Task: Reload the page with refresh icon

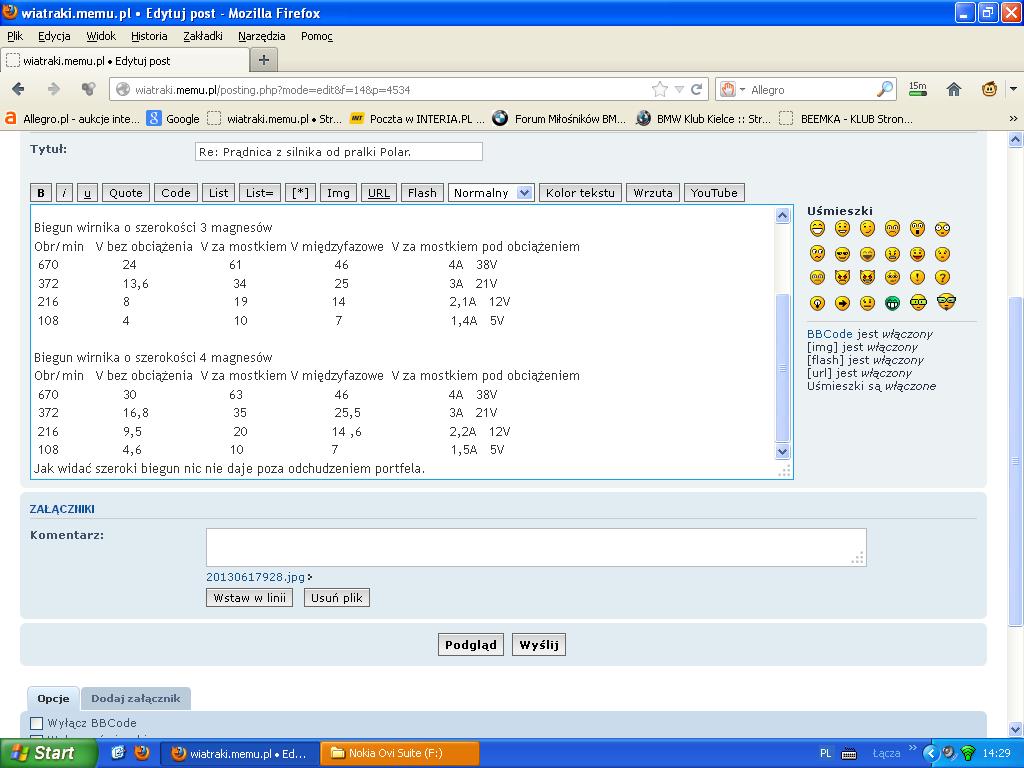Action: (x=696, y=89)
